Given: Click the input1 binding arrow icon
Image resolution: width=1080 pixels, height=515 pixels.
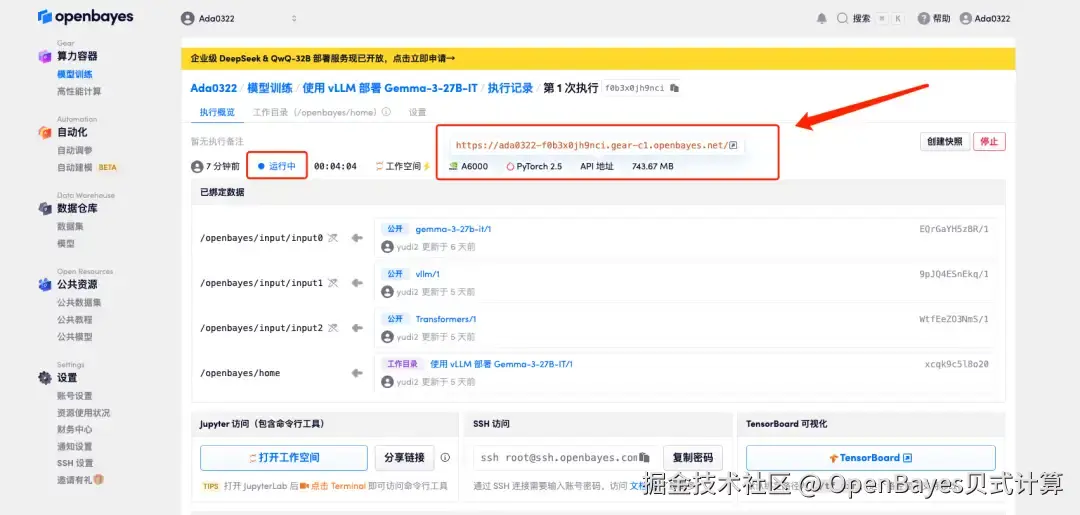Looking at the screenshot, I should pos(357,283).
